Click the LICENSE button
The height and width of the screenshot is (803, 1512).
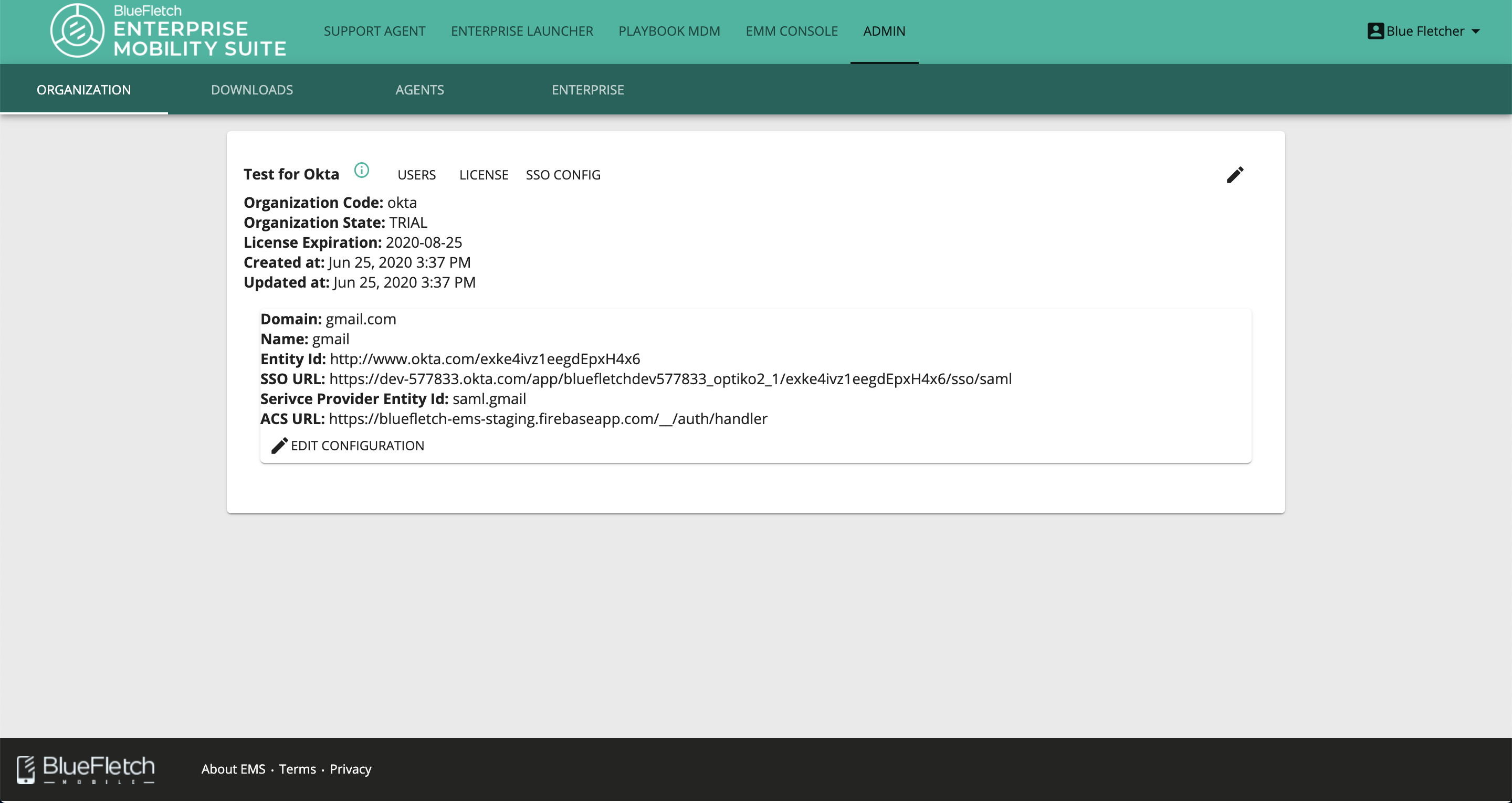tap(484, 175)
